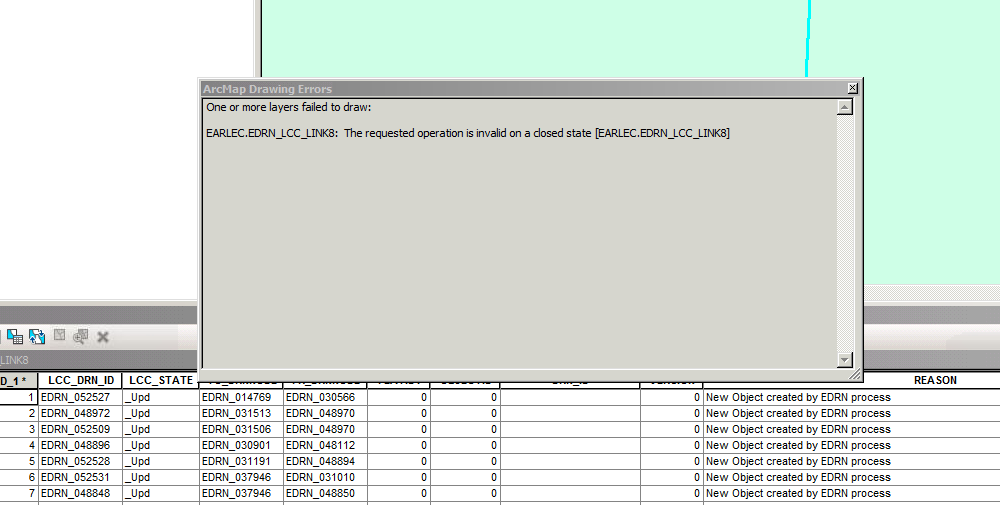
Task: Click cell EDRN_031513
Action: click(241, 413)
